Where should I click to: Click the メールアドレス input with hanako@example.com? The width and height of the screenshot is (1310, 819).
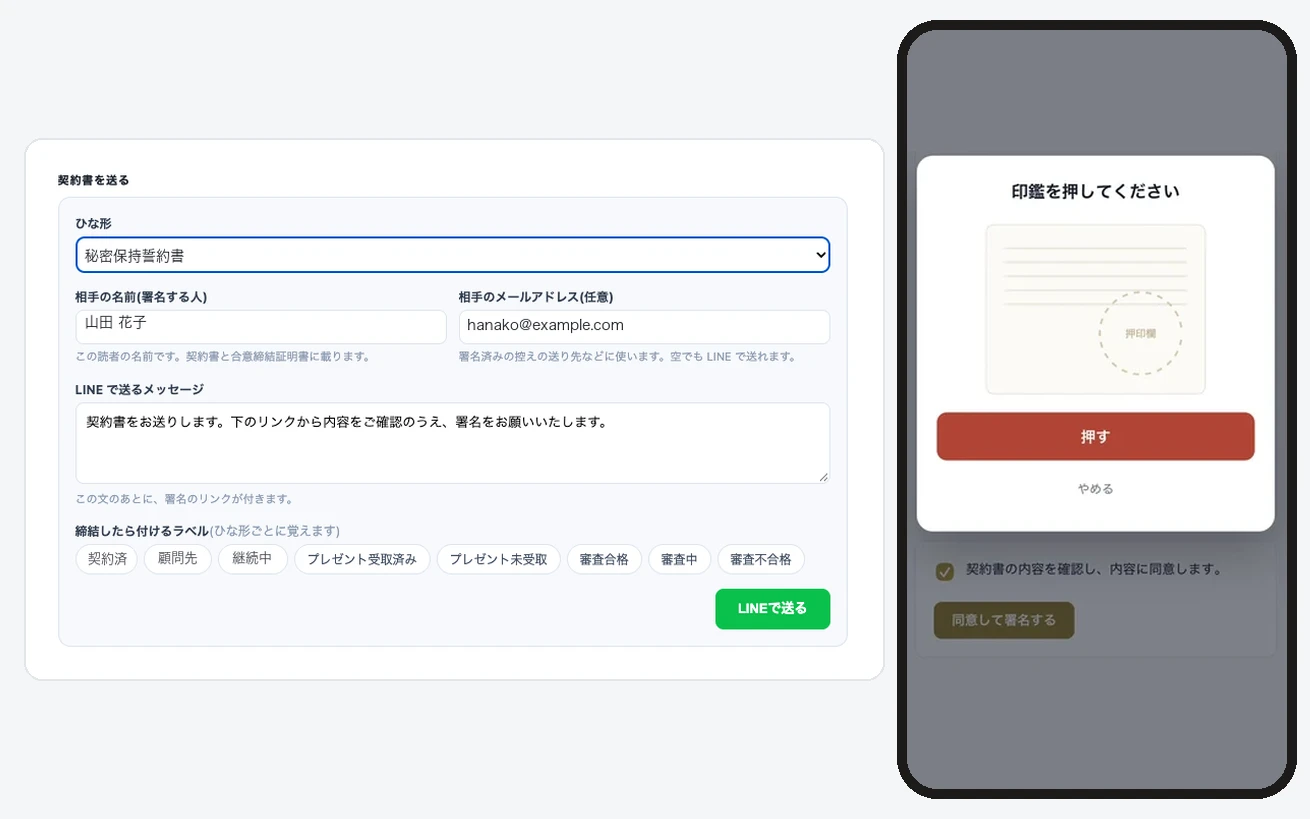point(644,326)
